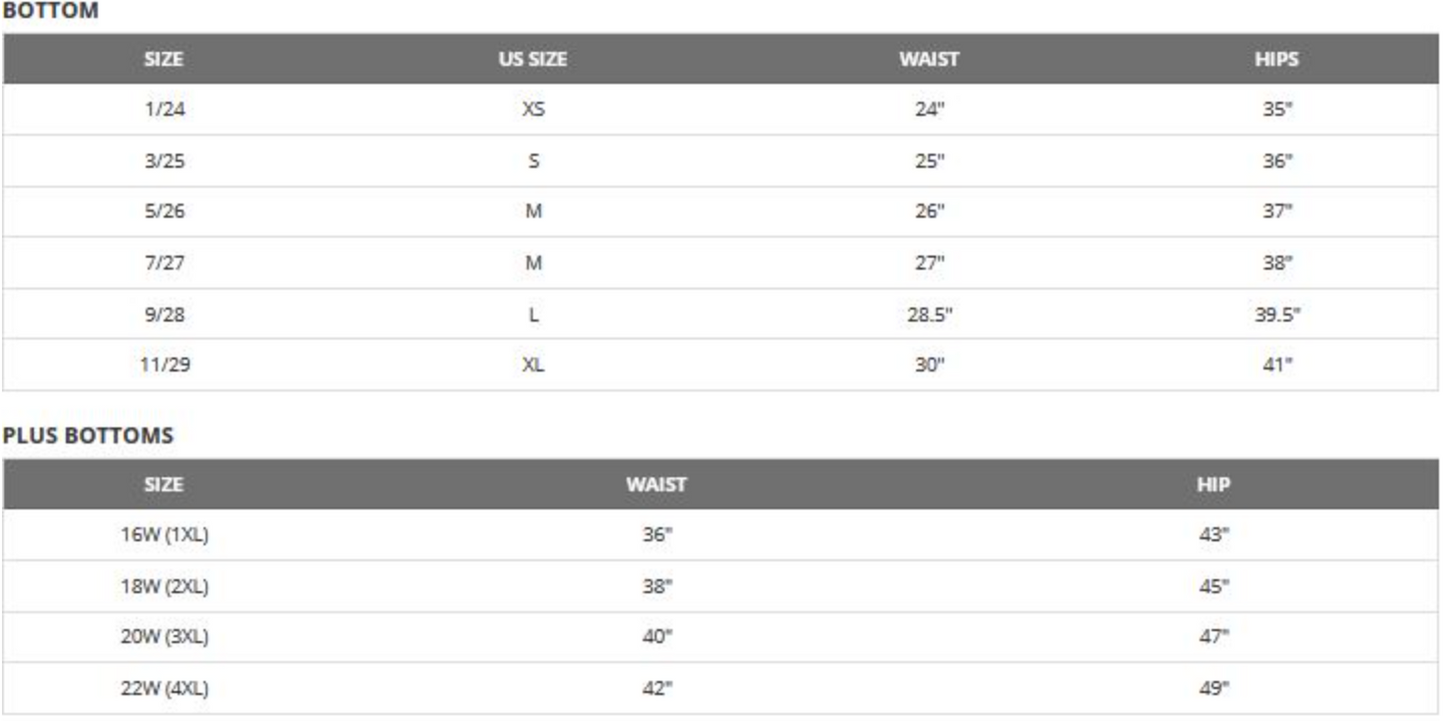This screenshot has height=721, width=1445.
Task: Select the XS US size cell
Action: pyautogui.click(x=533, y=110)
